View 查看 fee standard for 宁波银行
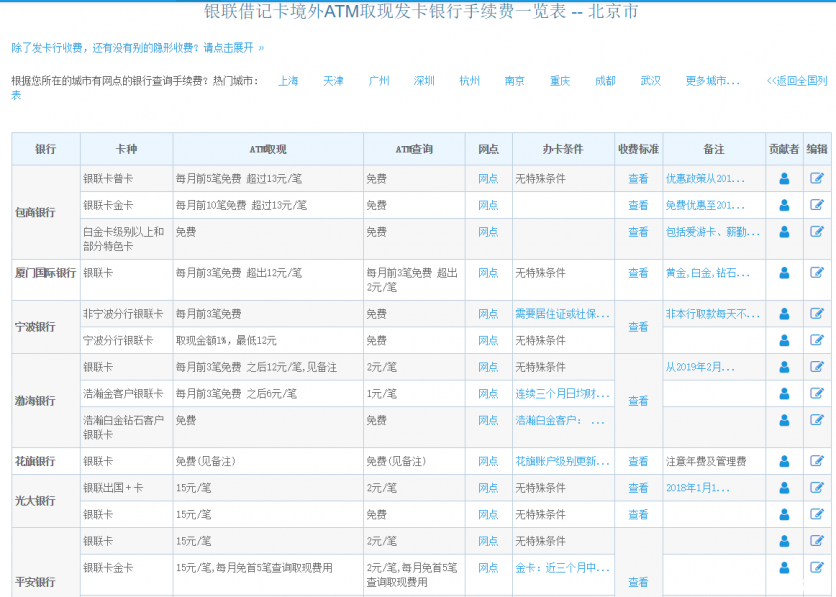836x597 pixels. (x=638, y=327)
